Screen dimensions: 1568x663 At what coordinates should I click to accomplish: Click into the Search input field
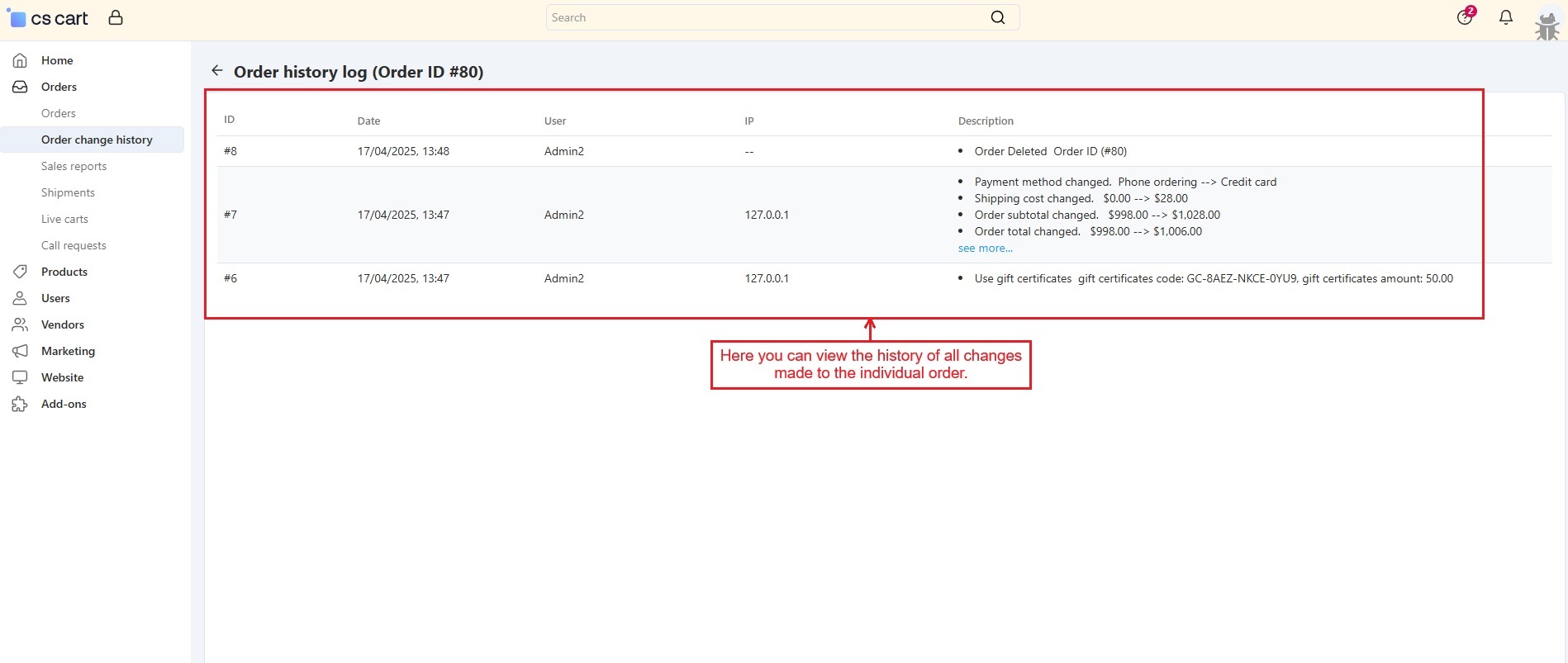point(764,17)
